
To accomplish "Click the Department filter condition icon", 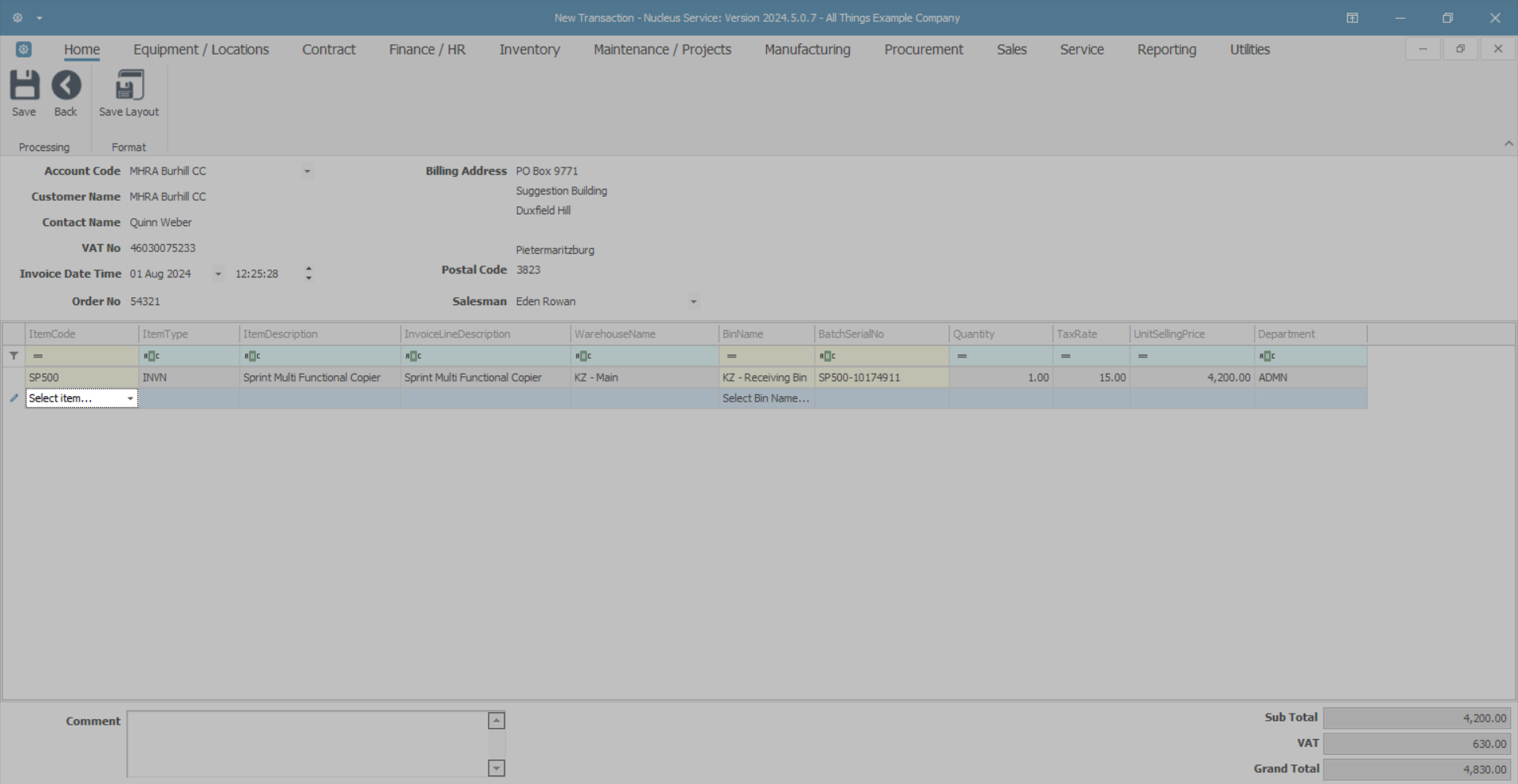I will [x=1267, y=356].
